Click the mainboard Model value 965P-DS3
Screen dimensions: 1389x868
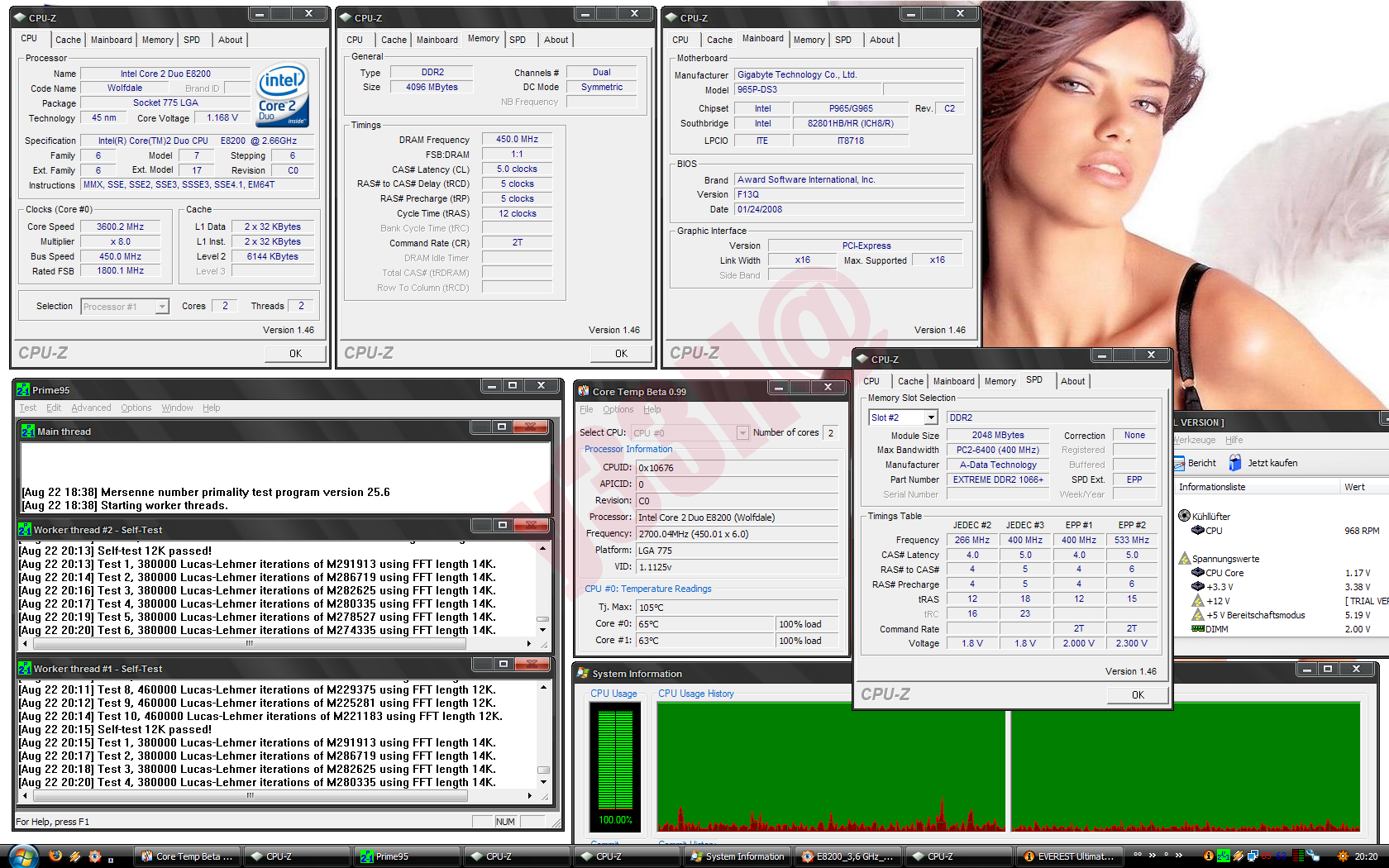point(808,89)
